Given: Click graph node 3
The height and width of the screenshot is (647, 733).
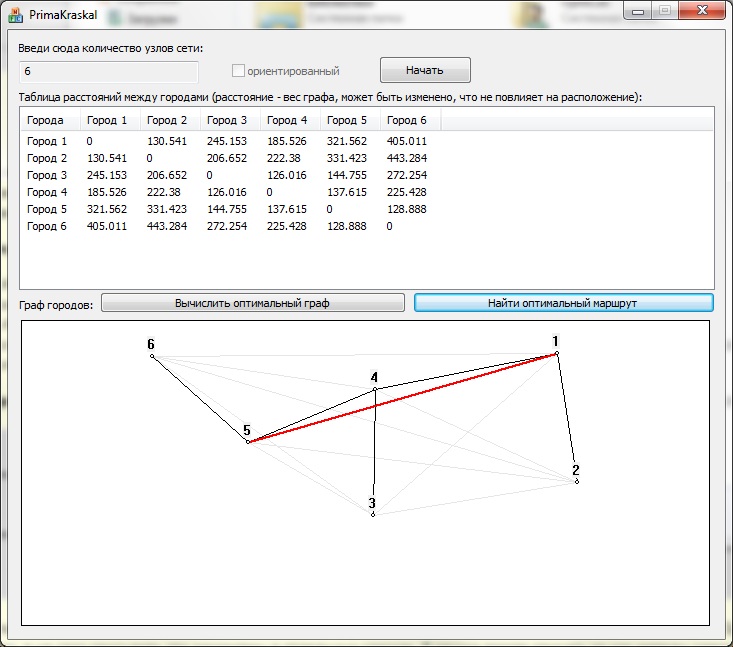Looking at the screenshot, I should tap(373, 515).
